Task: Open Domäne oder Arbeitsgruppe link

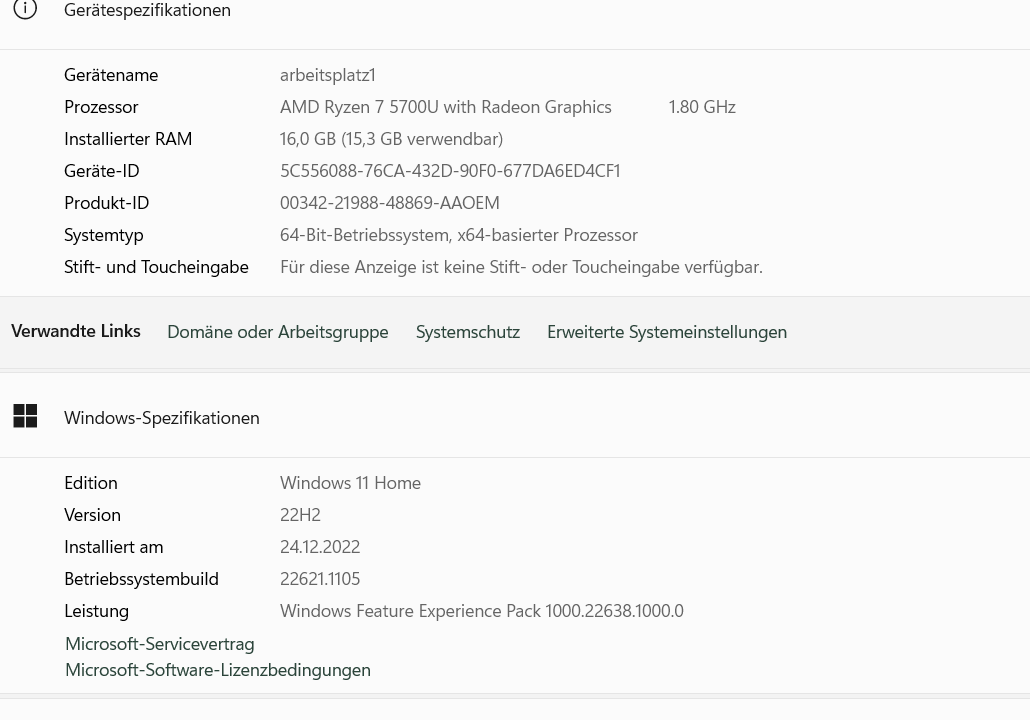Action: click(278, 332)
